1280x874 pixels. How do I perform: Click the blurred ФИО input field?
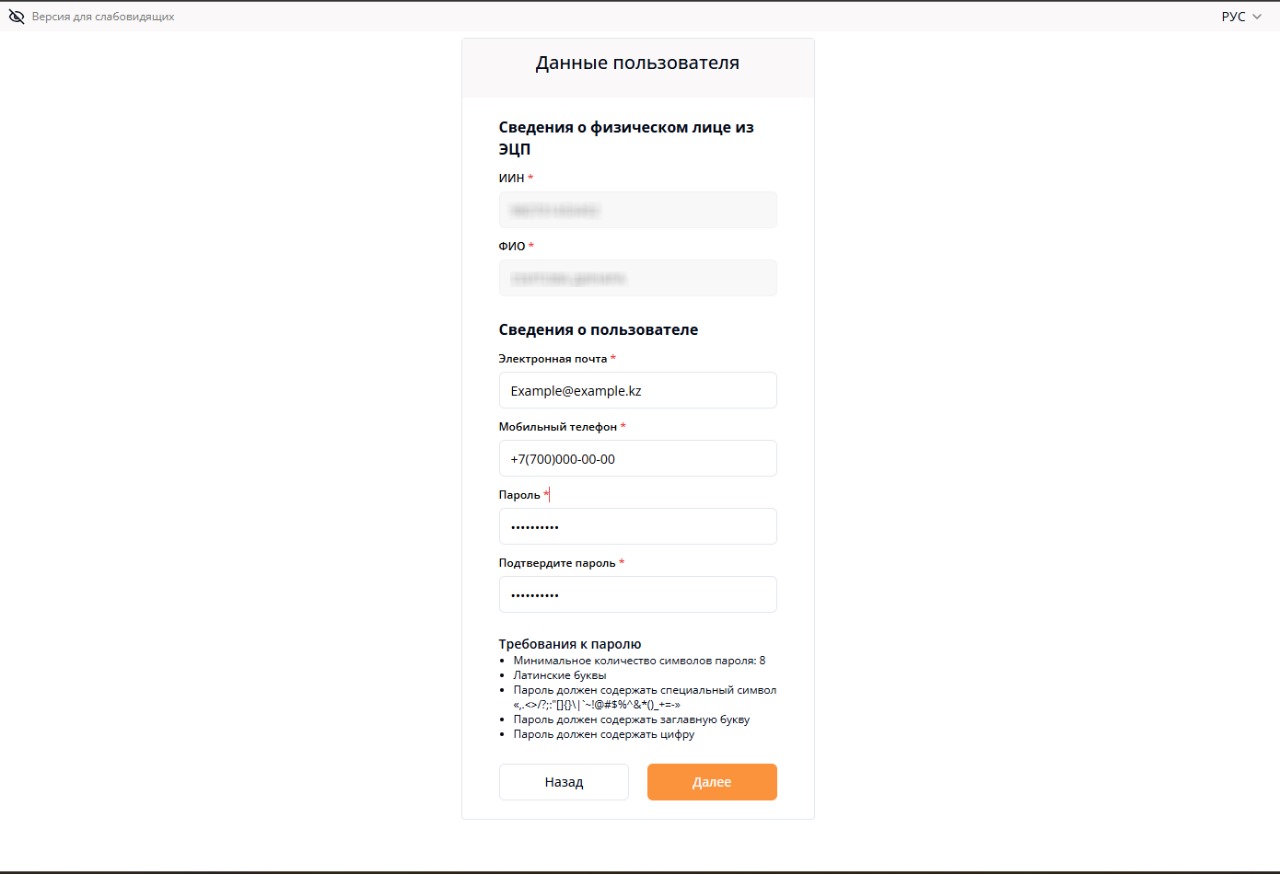[638, 278]
